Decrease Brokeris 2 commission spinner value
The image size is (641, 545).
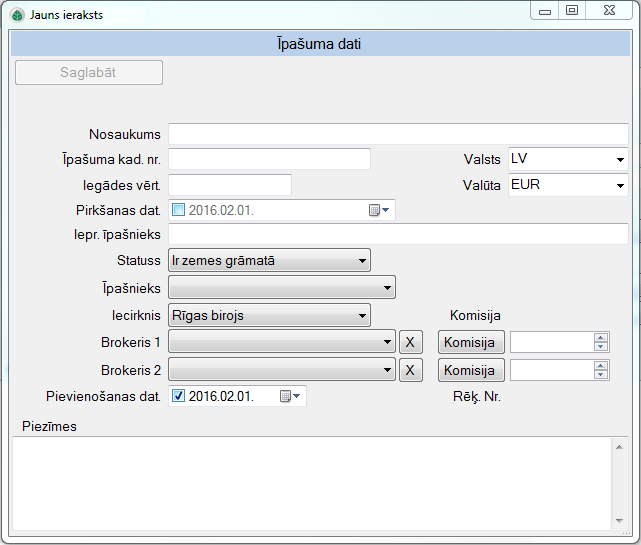coord(601,375)
